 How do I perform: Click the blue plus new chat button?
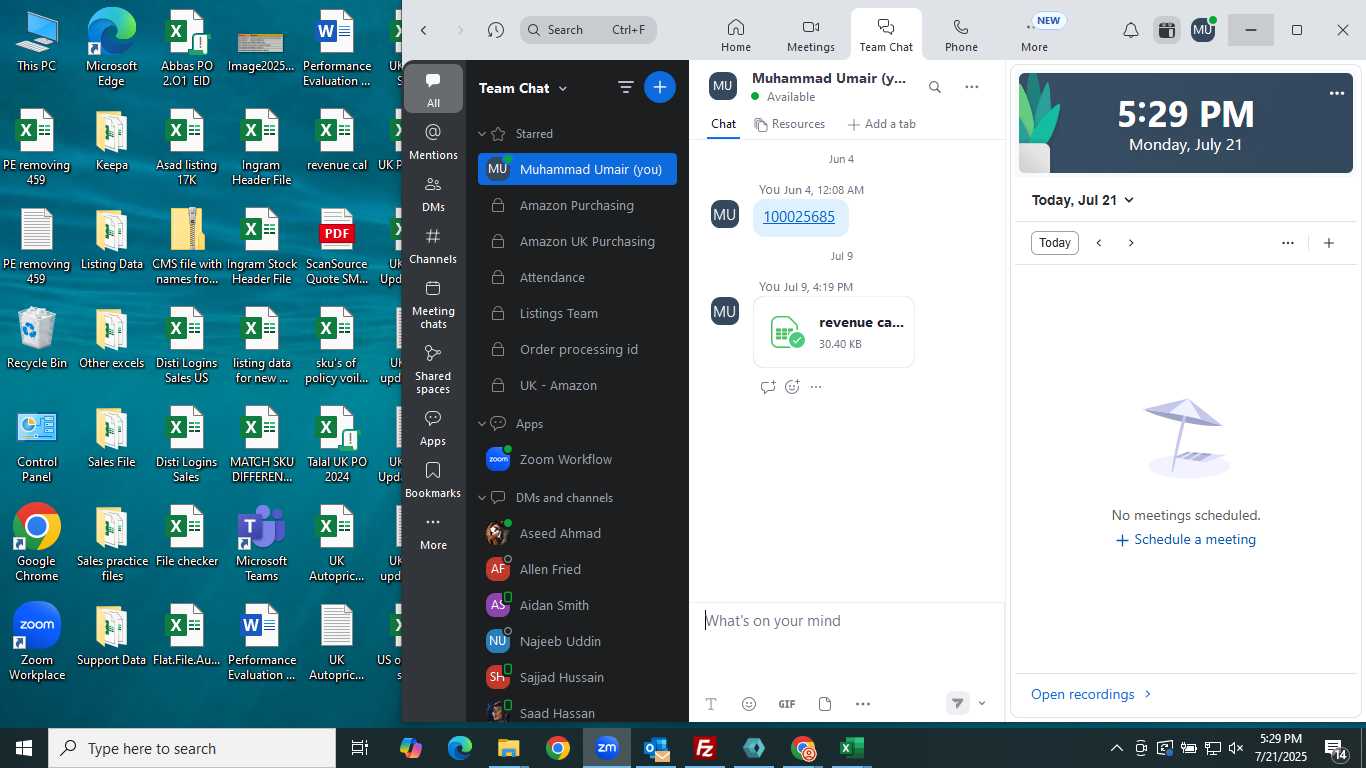(x=660, y=87)
